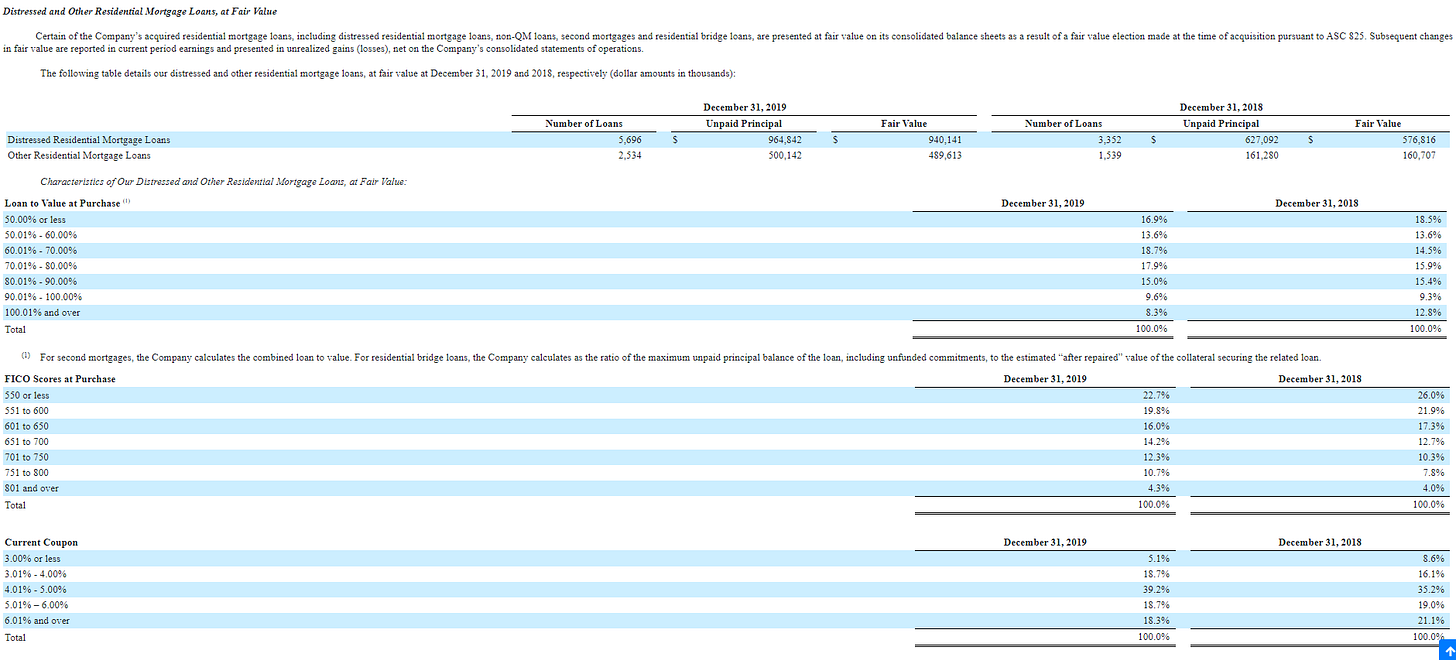Click the "551 to 600" row label
This screenshot has width=1456, height=660.
click(26, 411)
